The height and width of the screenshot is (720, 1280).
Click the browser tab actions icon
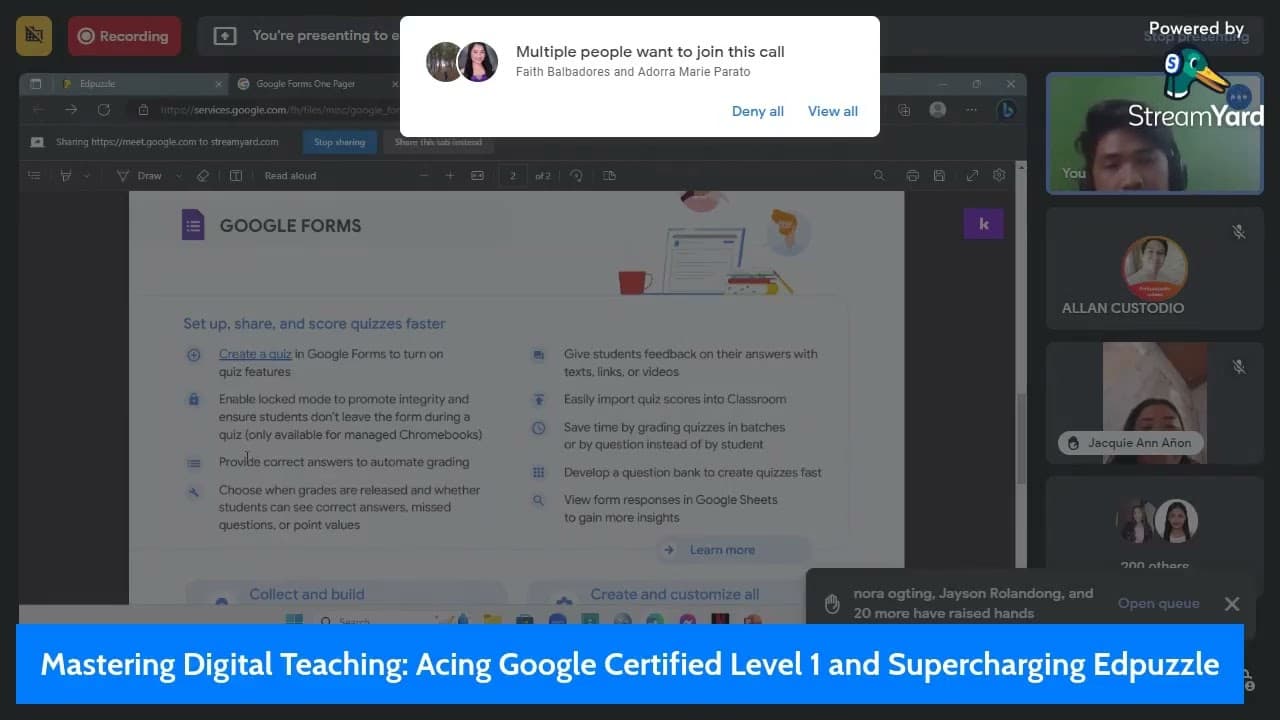pos(36,84)
